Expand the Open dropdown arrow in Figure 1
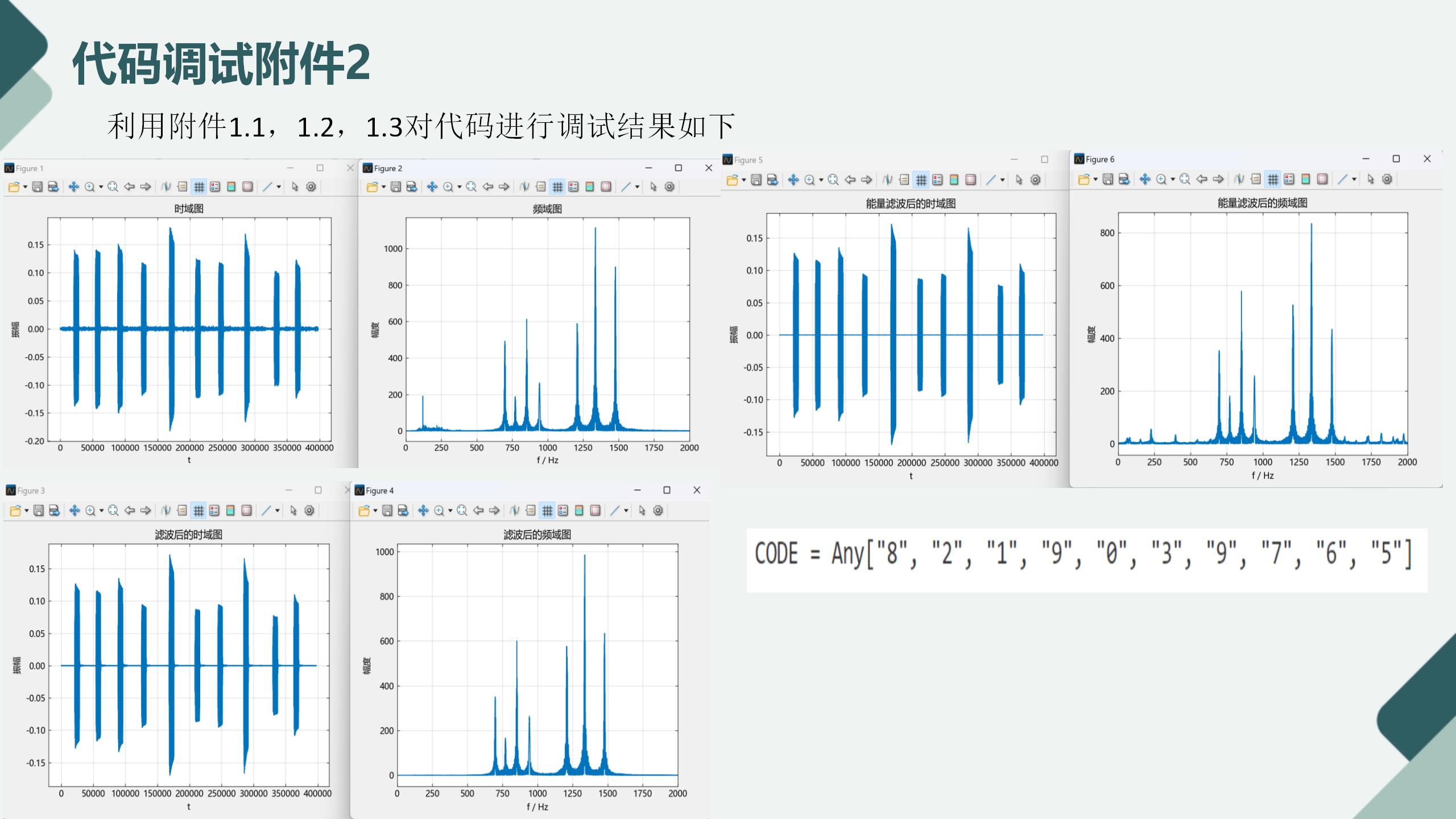Screen dimensions: 1456x819 [25, 187]
